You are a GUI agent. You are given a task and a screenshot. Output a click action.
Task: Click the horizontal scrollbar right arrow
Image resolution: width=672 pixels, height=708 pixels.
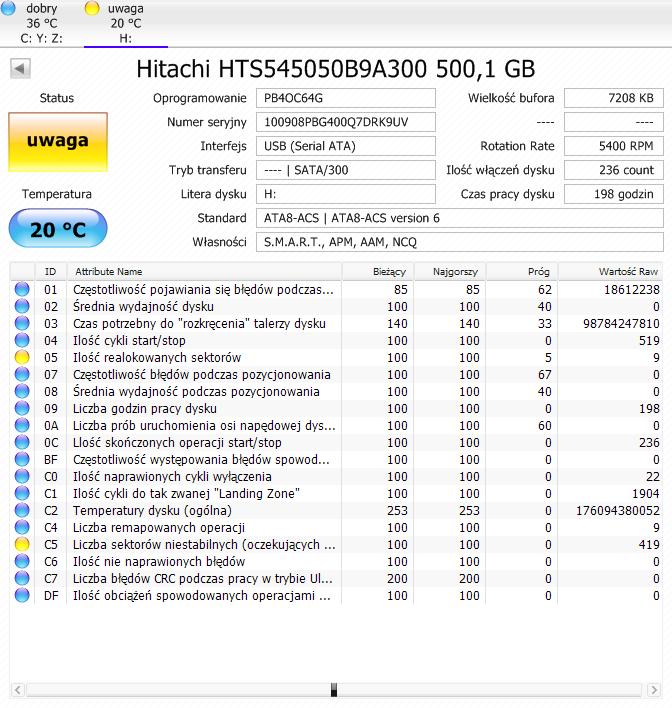click(x=653, y=690)
